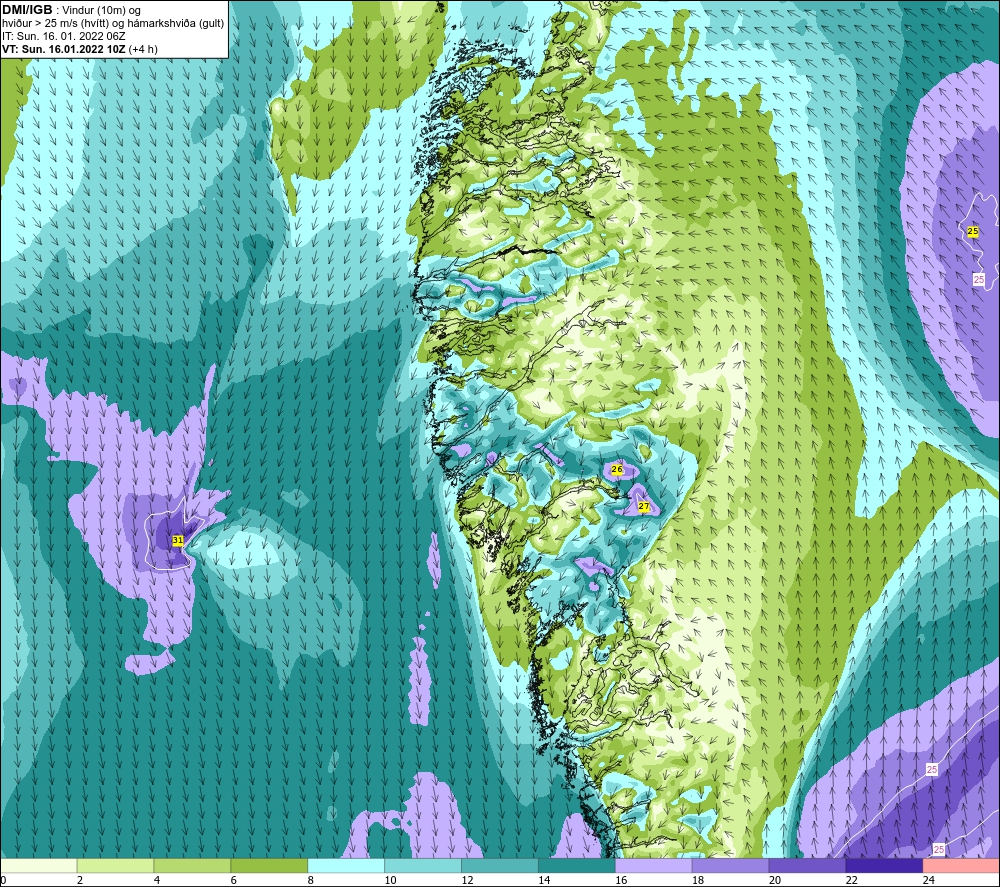Pick the pink above-24 m/s scale swatch
The width and height of the screenshot is (1000, 887).
coord(961,865)
